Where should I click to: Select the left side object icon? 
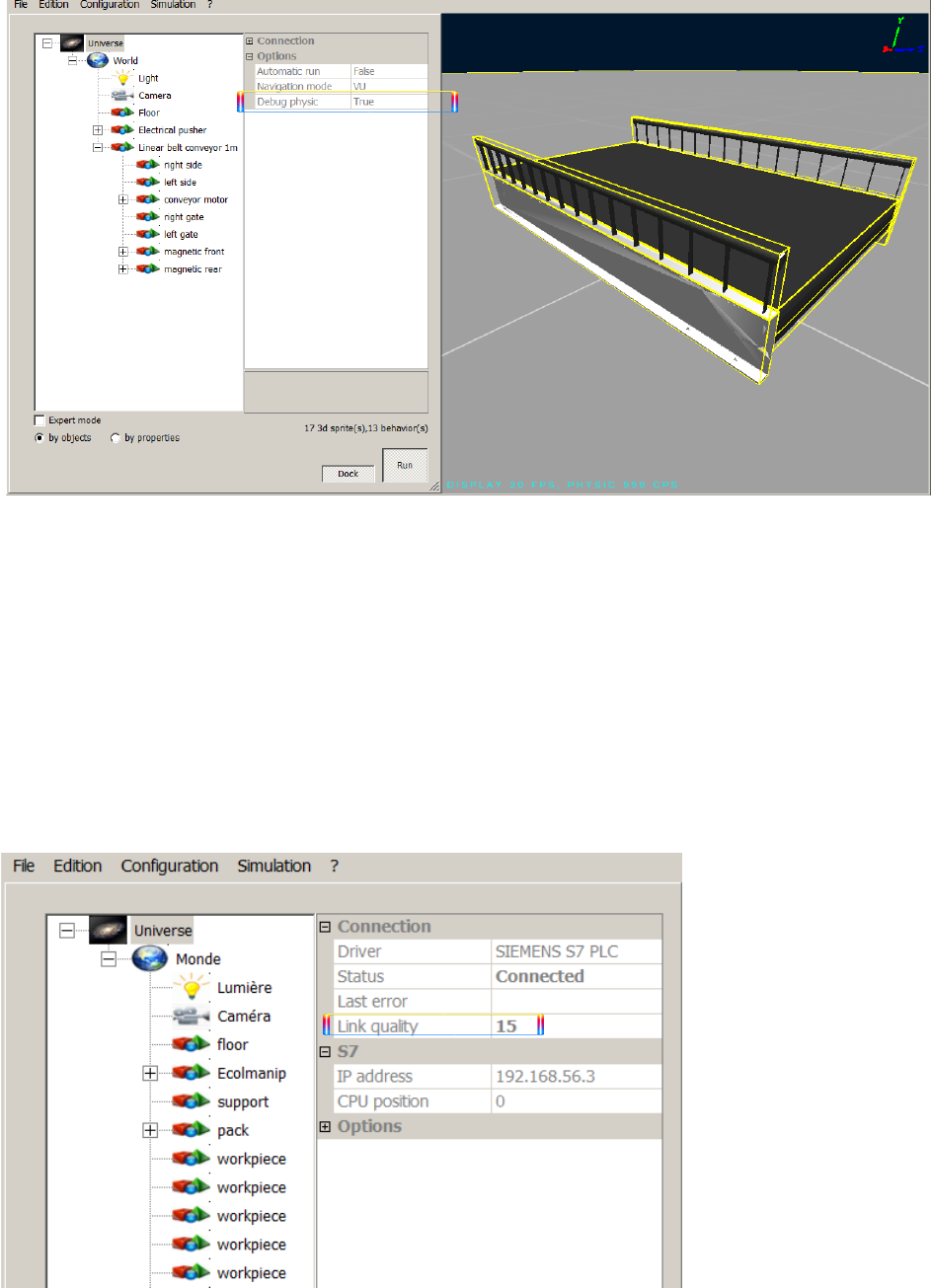click(148, 183)
